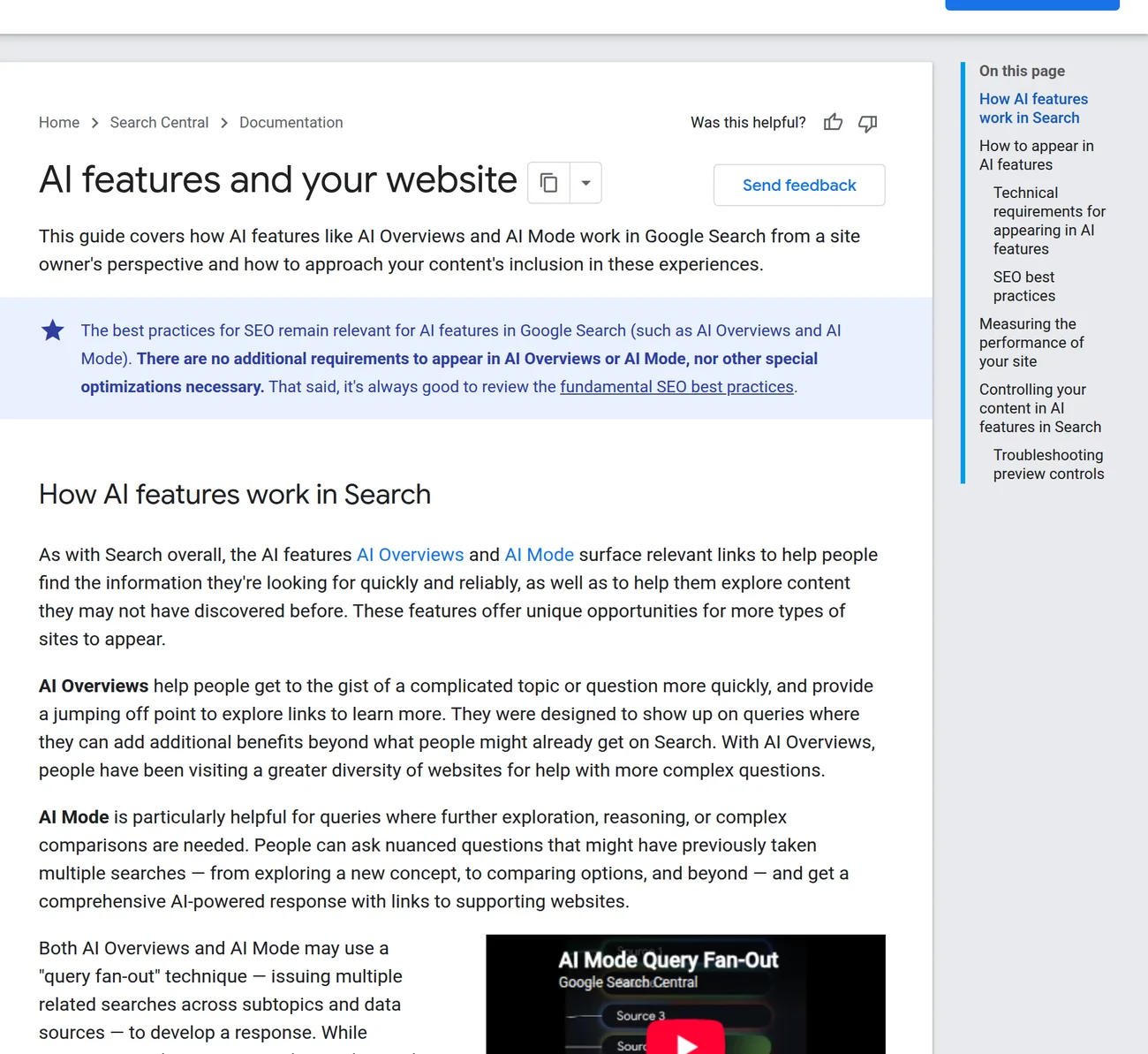1148x1054 pixels.
Task: Jump to Technical requirements for appearing section
Action: pos(1049,221)
